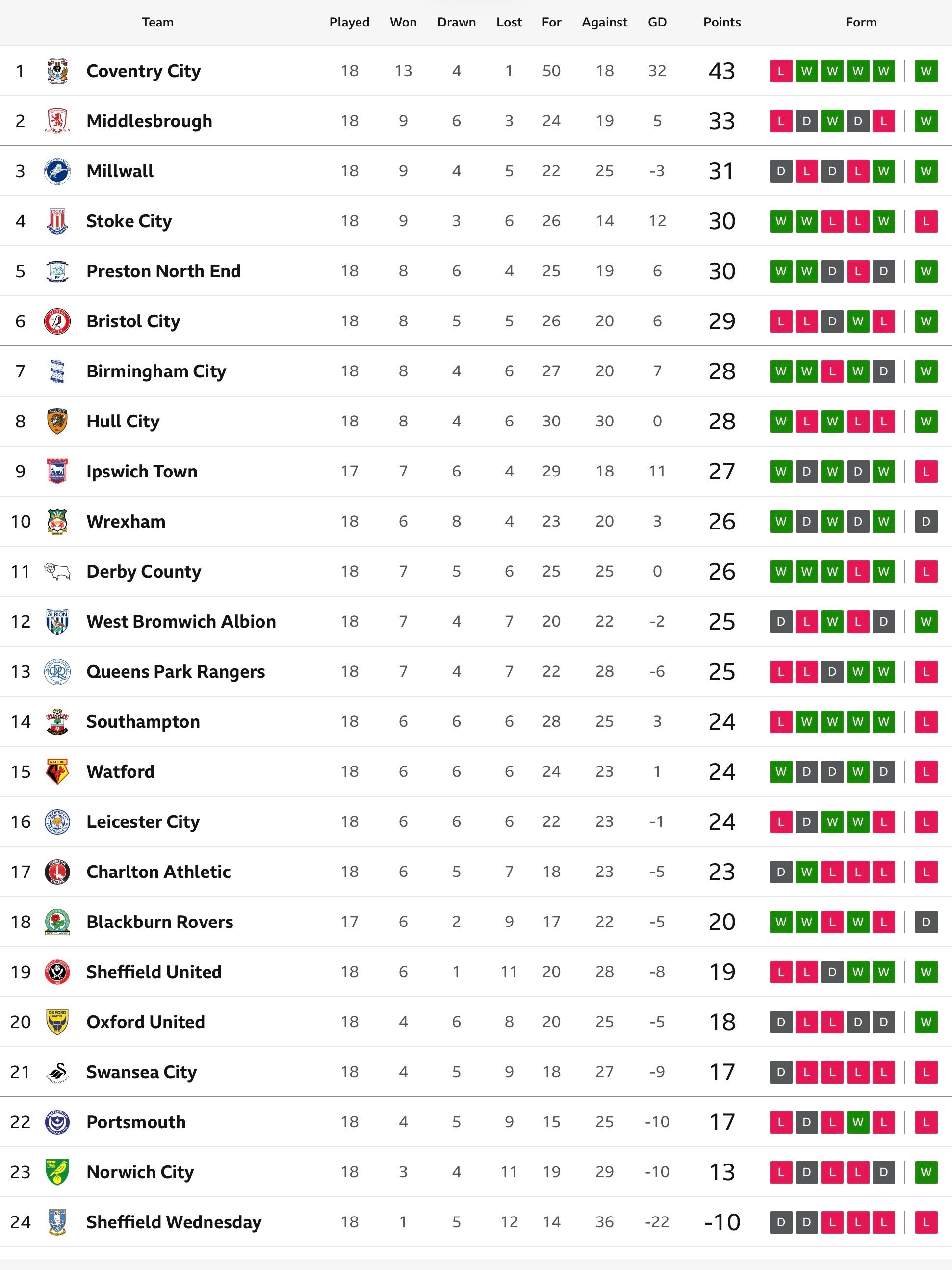The width and height of the screenshot is (952, 1270).
Task: Open the Ipswich Town team link
Action: 142,472
